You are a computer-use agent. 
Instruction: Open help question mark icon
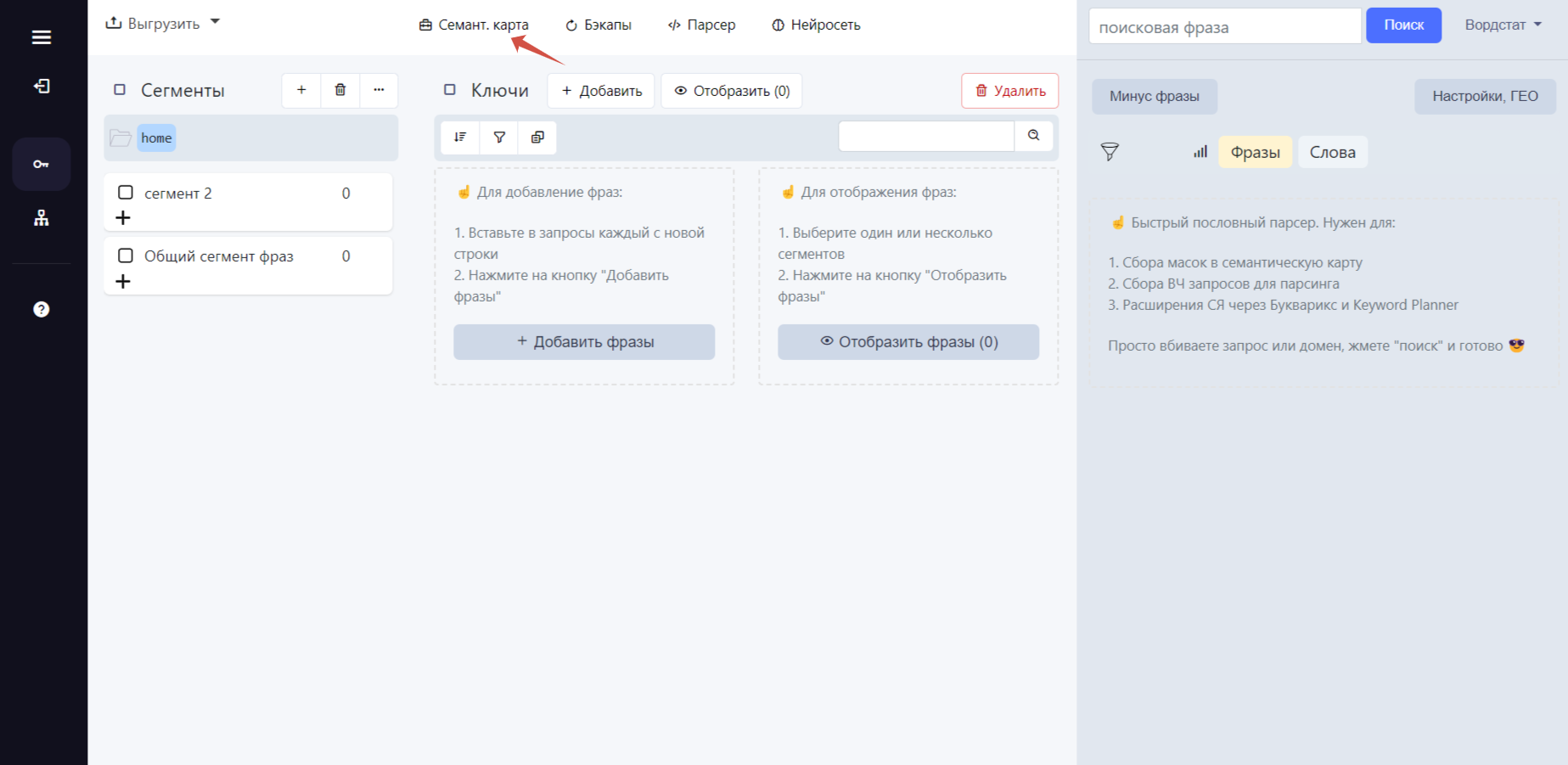pyautogui.click(x=41, y=309)
